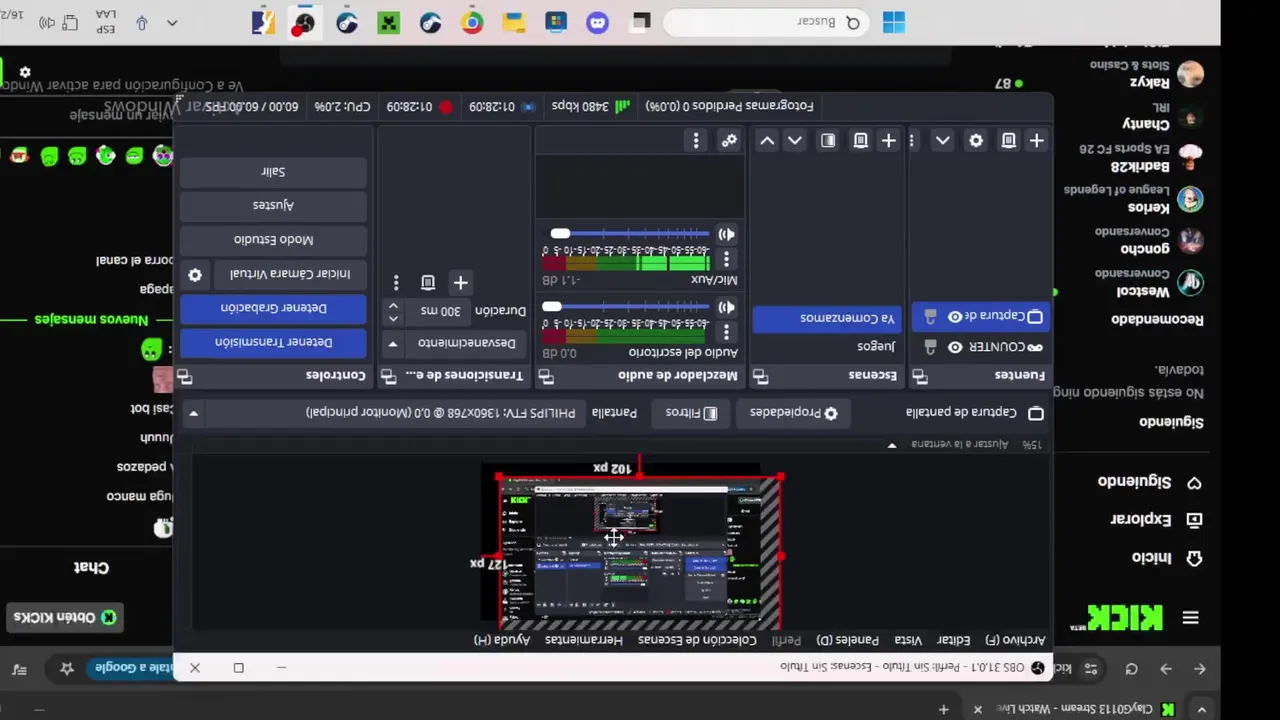Open Kick chat settings gear
This screenshot has width=1280, height=720.
(25, 72)
